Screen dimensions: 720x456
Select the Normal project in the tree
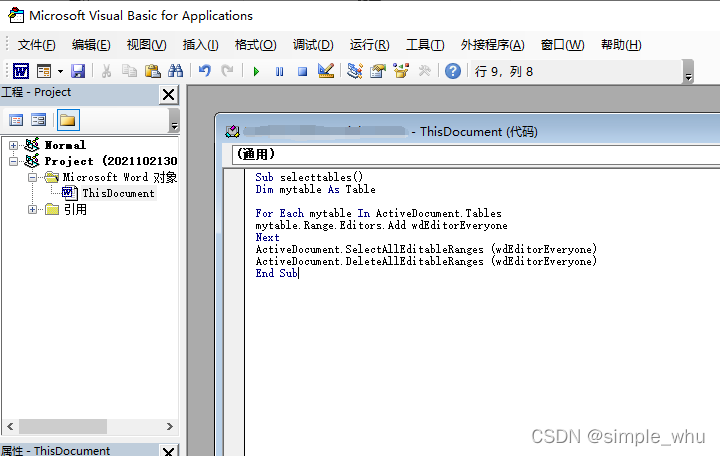coord(65,145)
